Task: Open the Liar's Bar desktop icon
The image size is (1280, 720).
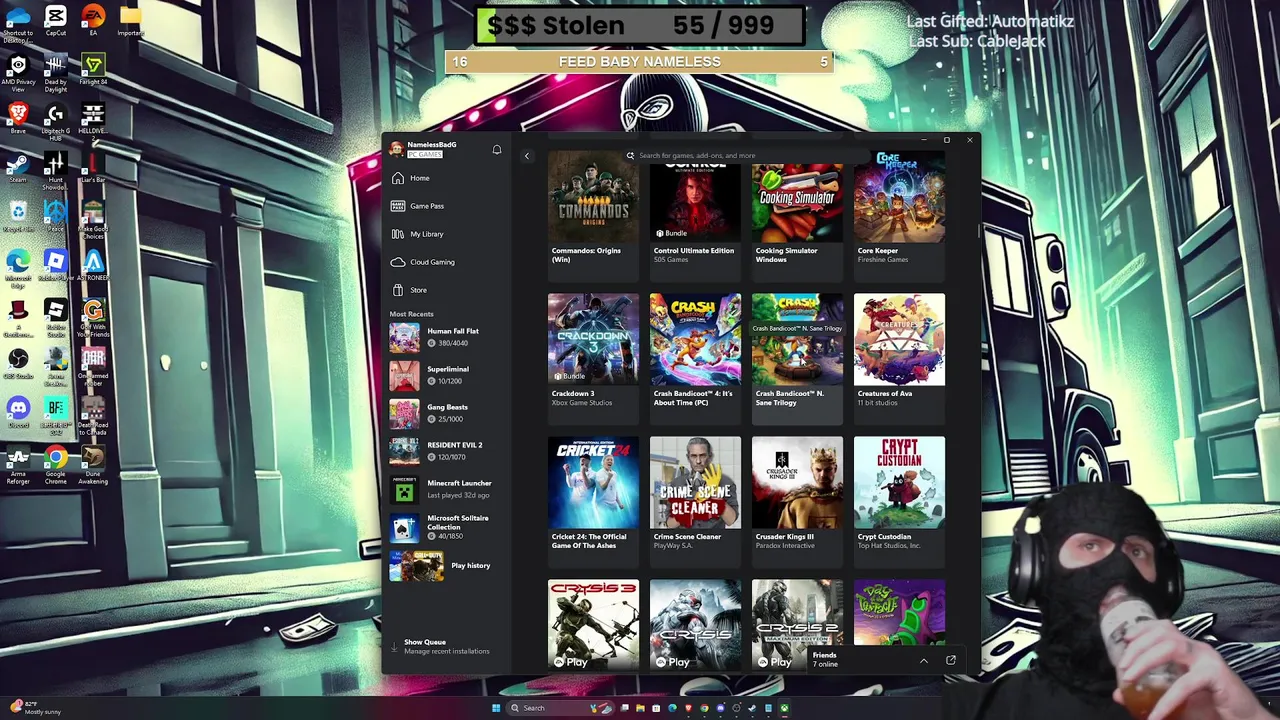Action: [93, 168]
